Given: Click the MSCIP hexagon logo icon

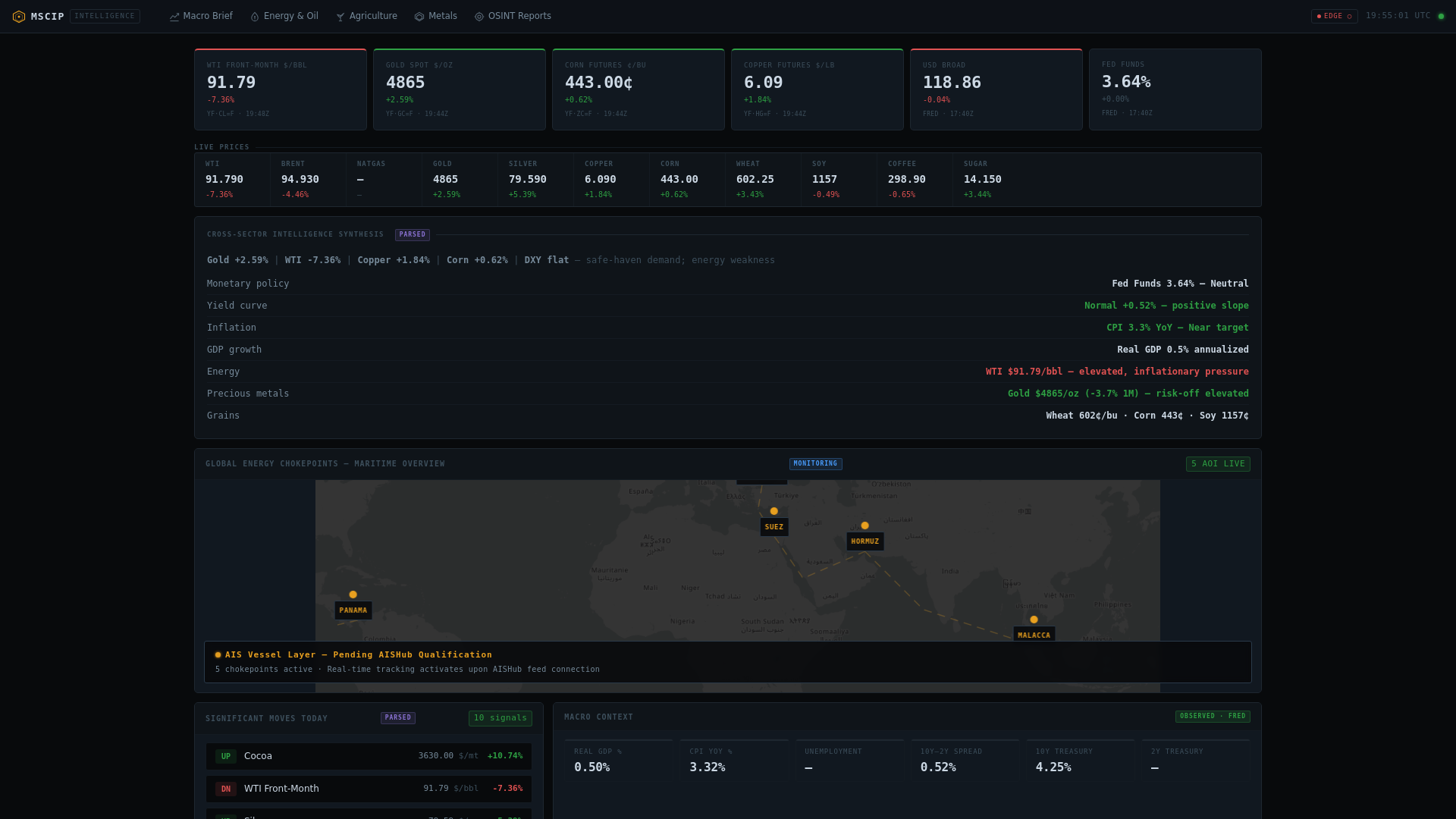Looking at the screenshot, I should [19, 17].
